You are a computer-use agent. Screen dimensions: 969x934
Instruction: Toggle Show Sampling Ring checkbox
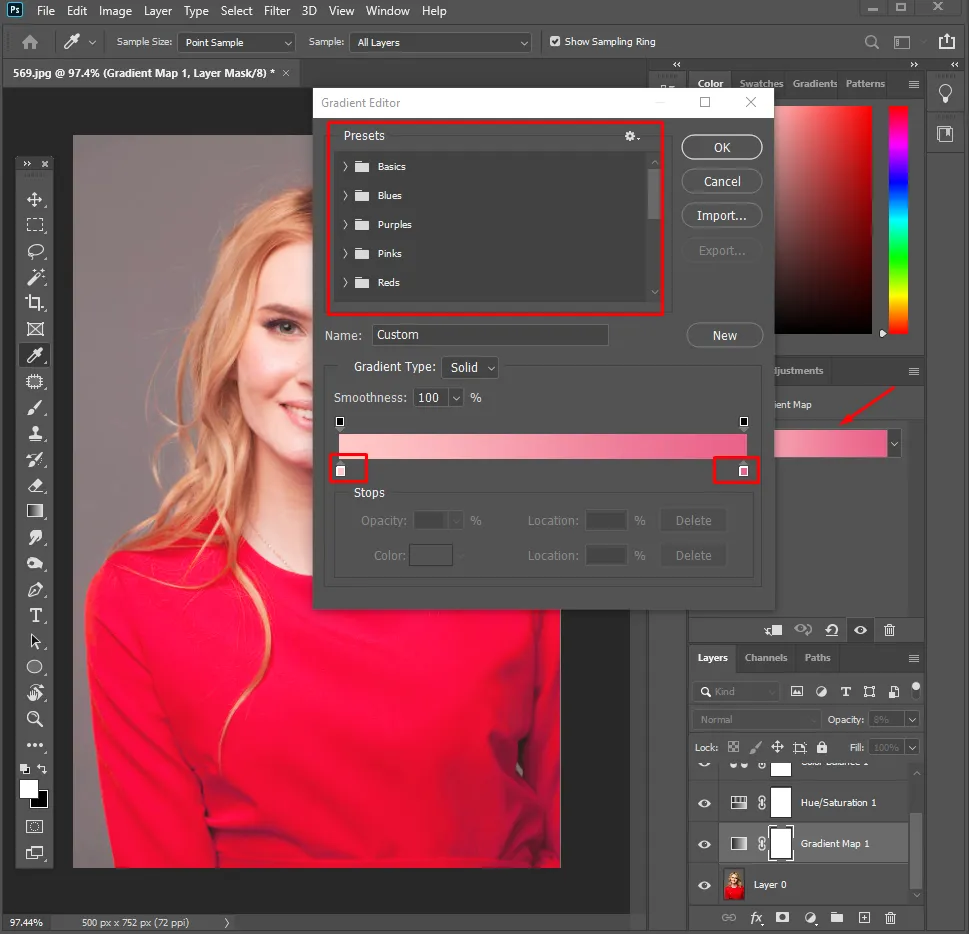(x=555, y=42)
